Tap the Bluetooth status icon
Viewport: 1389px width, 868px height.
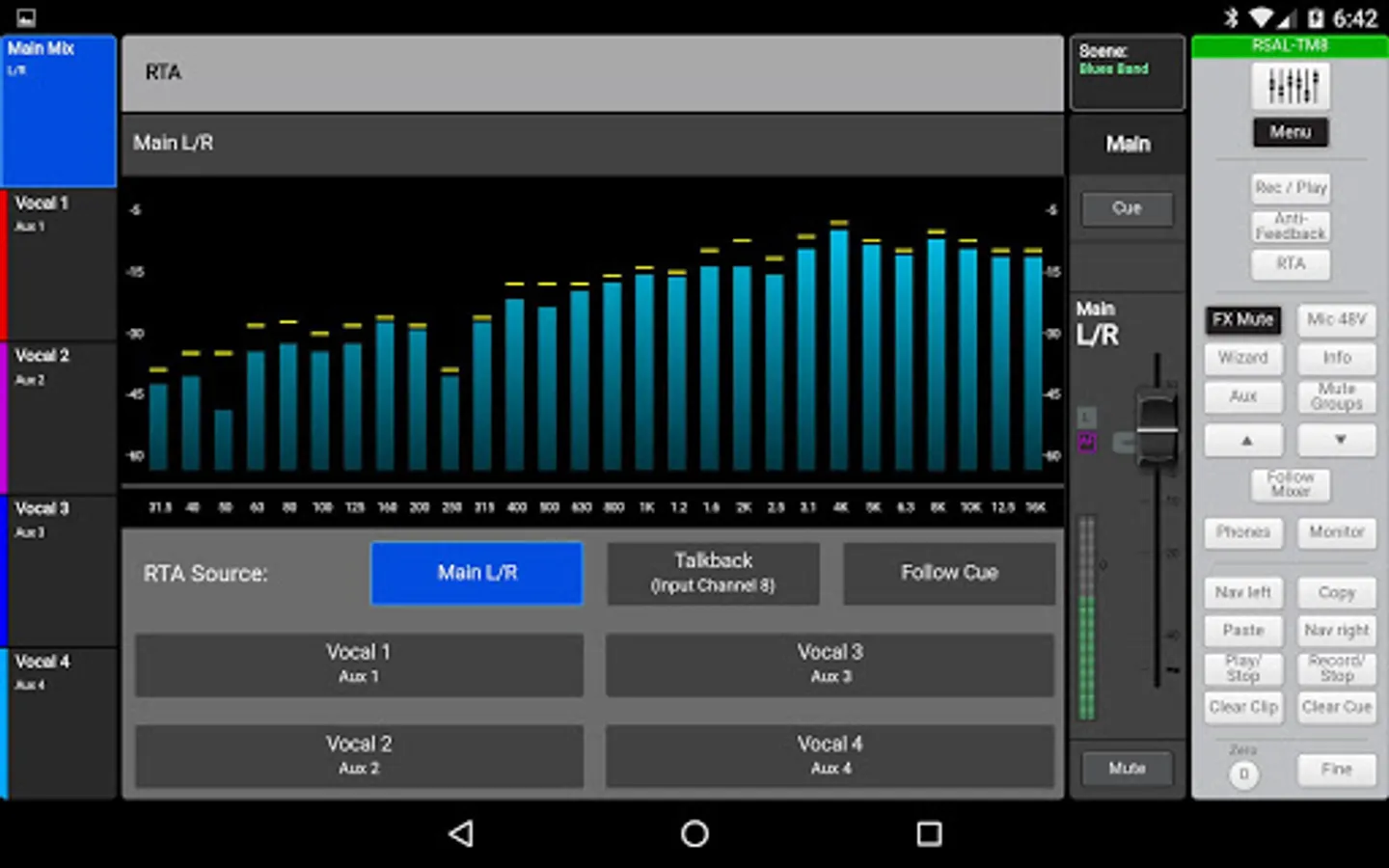(1231, 17)
